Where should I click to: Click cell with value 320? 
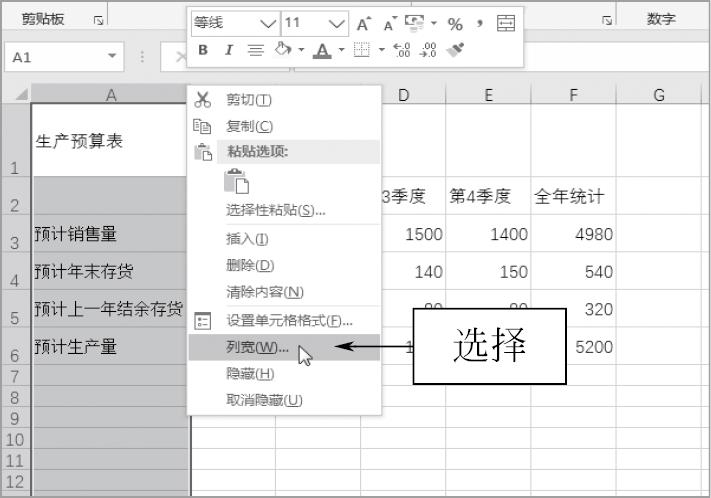pyautogui.click(x=591, y=309)
